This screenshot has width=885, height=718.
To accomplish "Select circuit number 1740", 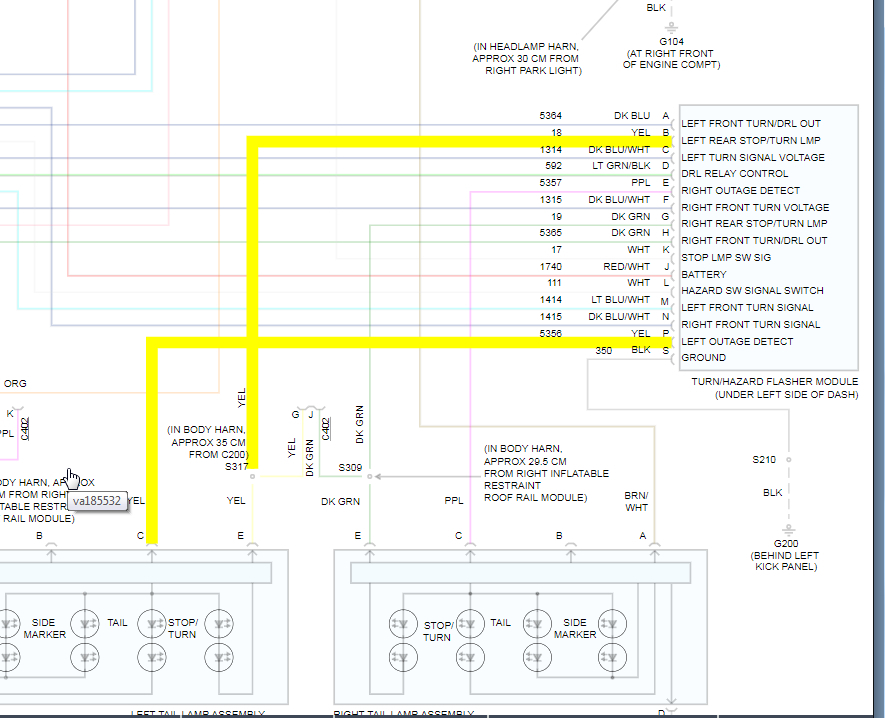I will 550,266.
